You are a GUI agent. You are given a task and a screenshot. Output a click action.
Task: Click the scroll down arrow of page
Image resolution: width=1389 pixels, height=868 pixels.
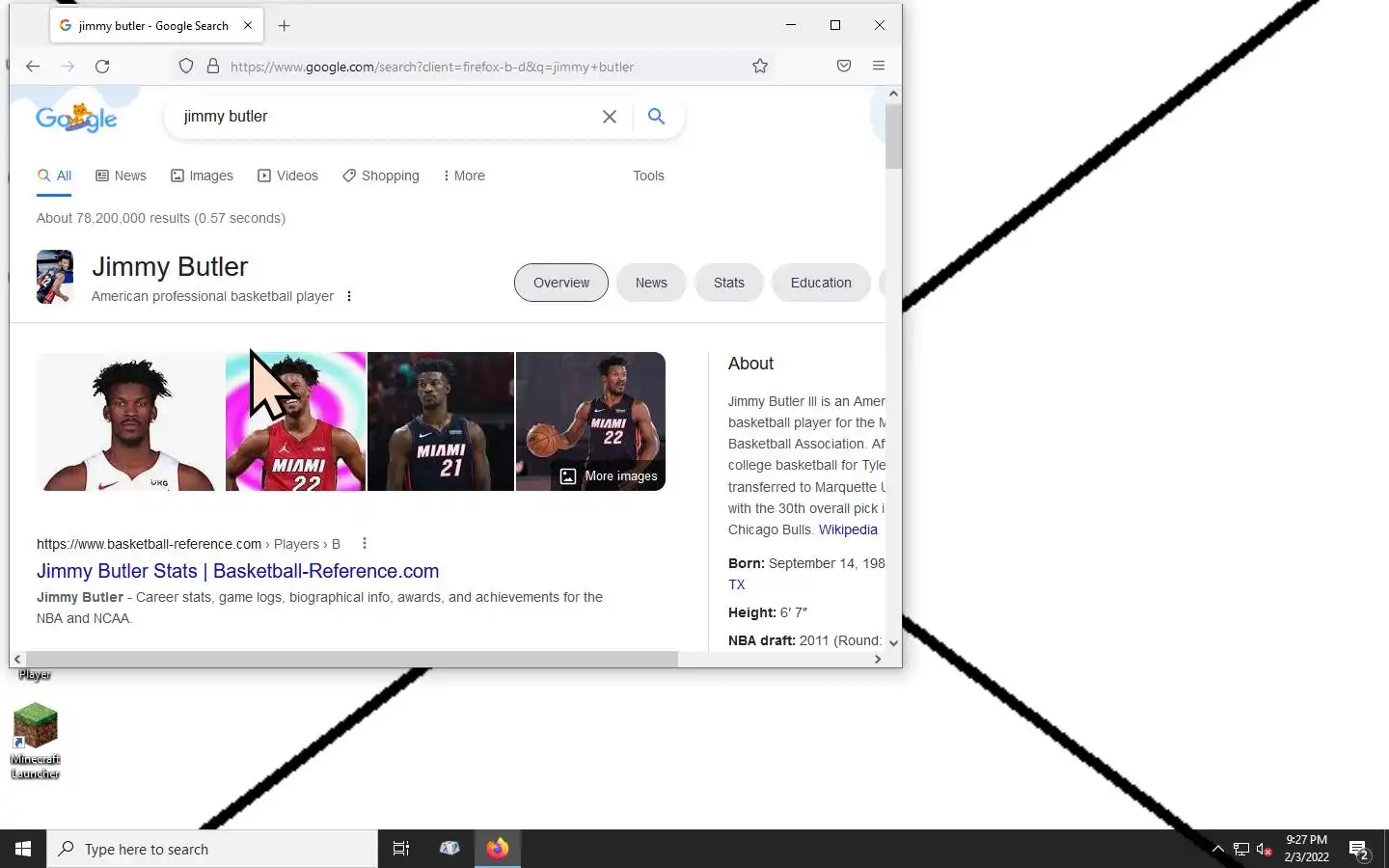point(893,642)
